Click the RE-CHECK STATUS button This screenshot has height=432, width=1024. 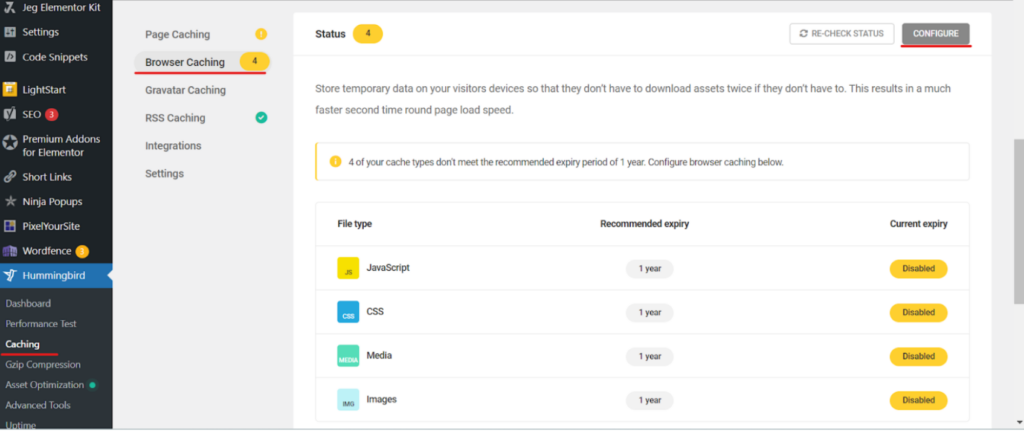(x=841, y=34)
